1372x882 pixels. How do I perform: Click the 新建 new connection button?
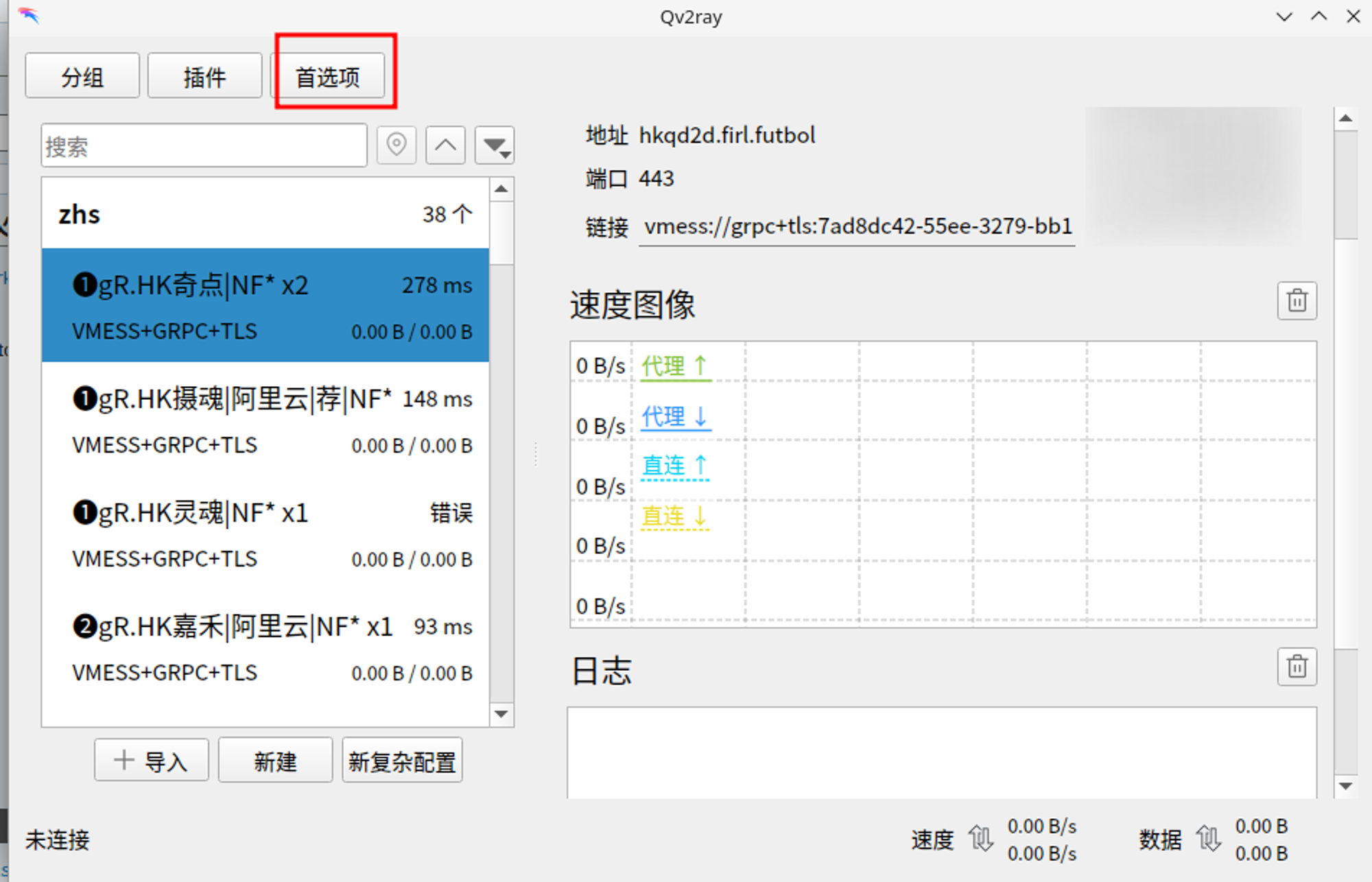[275, 760]
